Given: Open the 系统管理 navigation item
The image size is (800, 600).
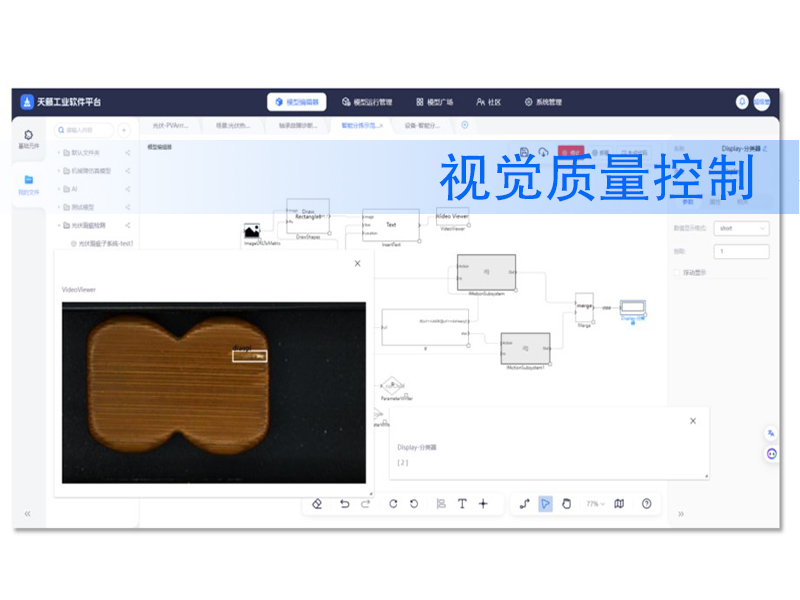Looking at the screenshot, I should [x=543, y=102].
